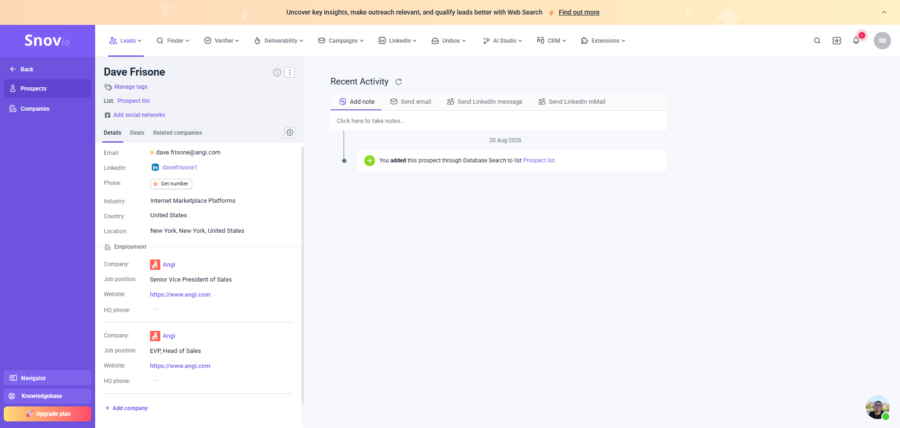Open the Leads dropdown menu
The width and height of the screenshot is (900, 428).
coord(125,41)
